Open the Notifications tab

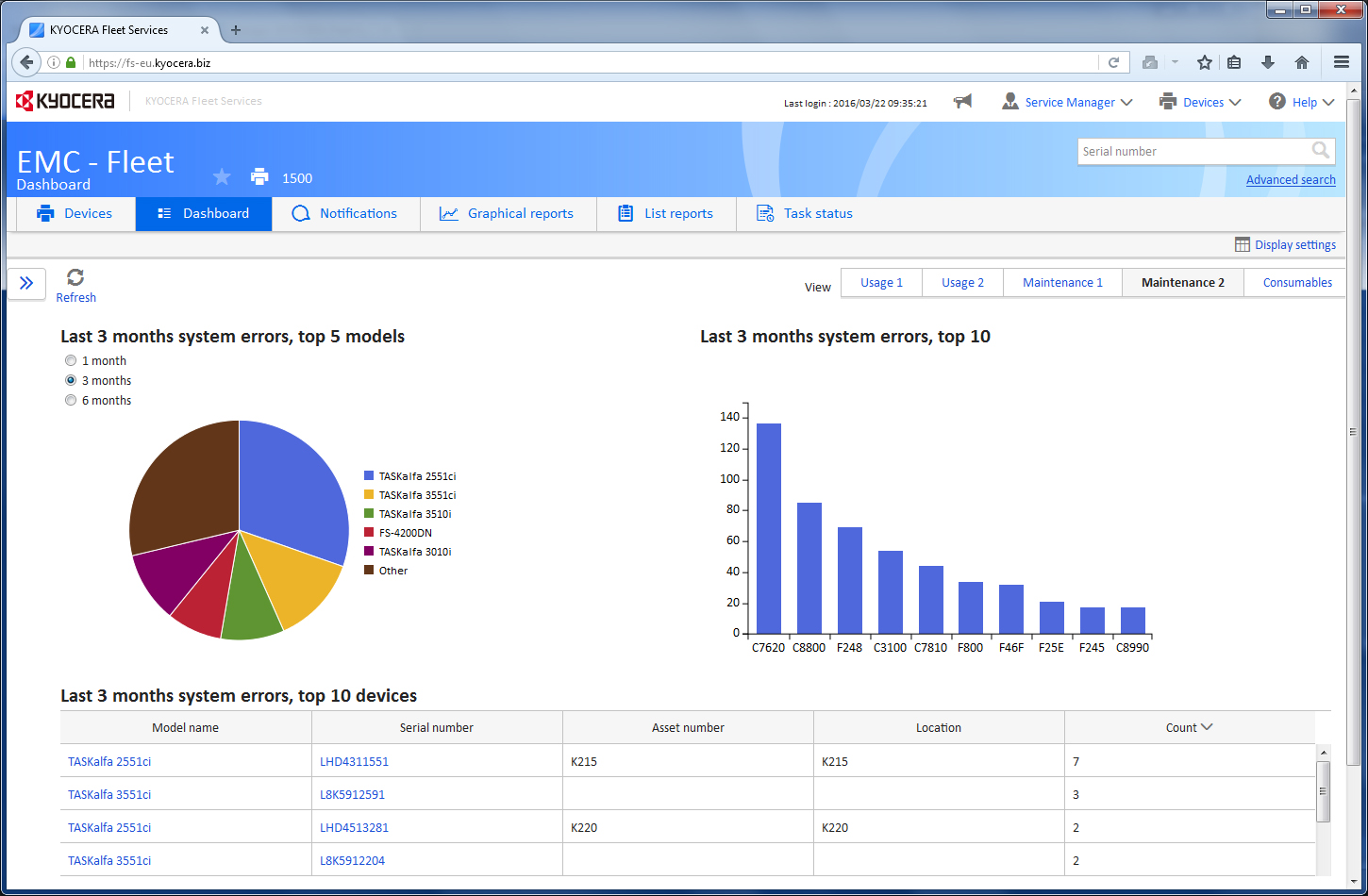[x=345, y=213]
